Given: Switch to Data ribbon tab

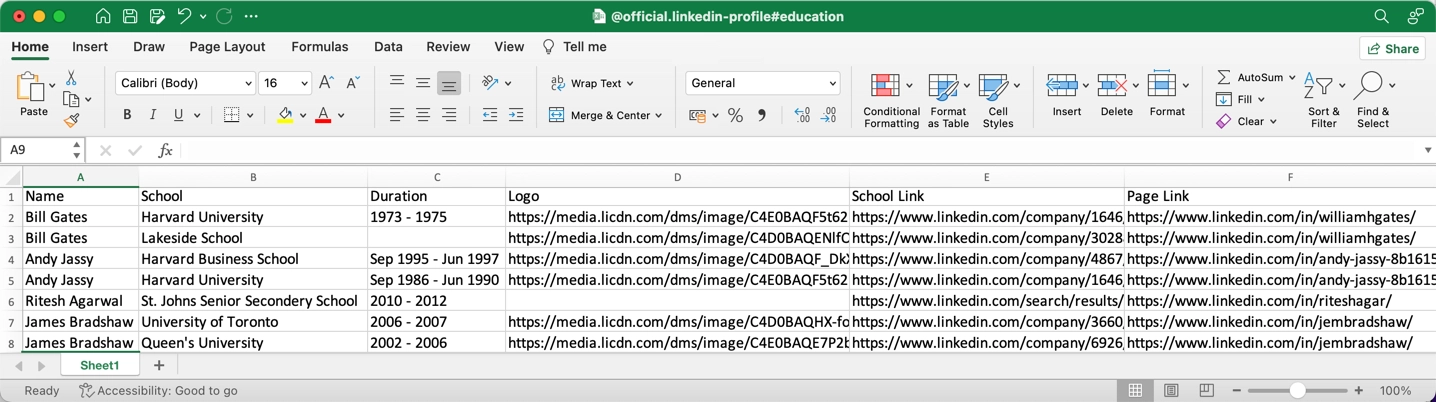Looking at the screenshot, I should point(388,47).
